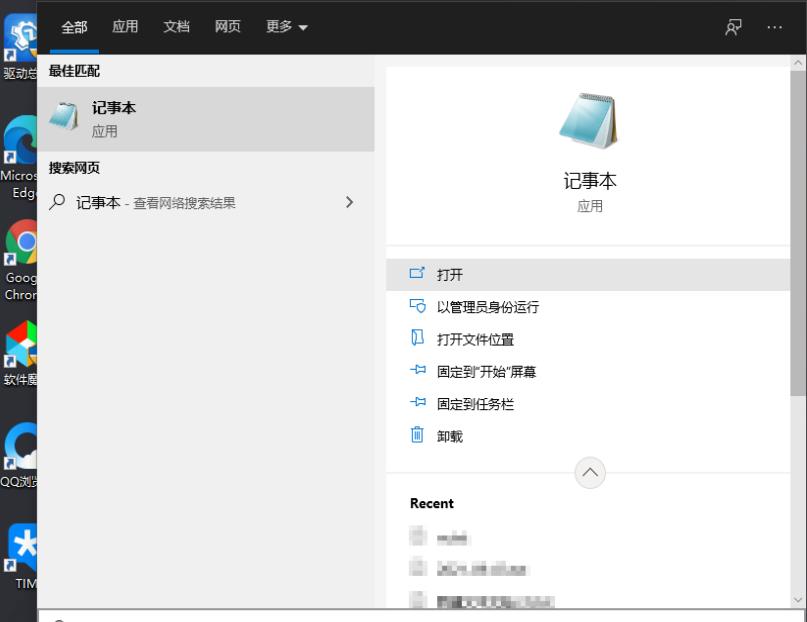Open 驱动总裁 desktop icon
Image resolution: width=807 pixels, height=622 pixels.
pyautogui.click(x=20, y=35)
